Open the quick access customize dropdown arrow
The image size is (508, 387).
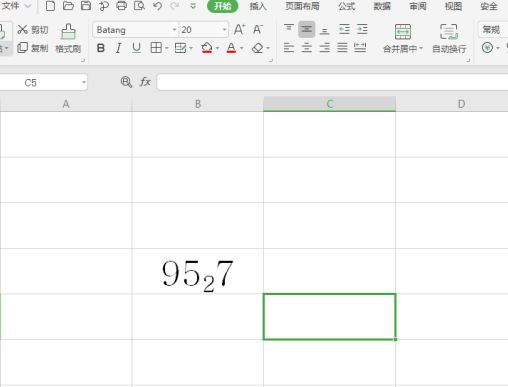[193, 6]
